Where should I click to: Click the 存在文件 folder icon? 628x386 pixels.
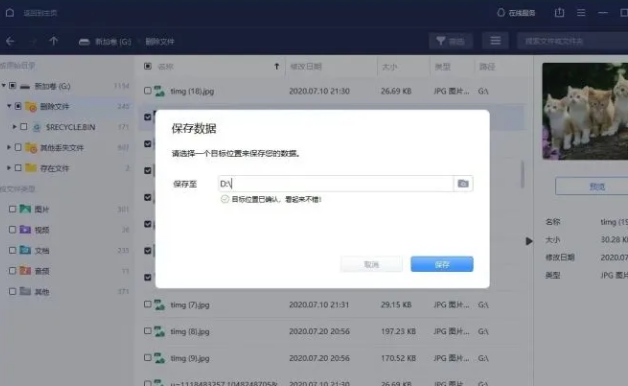(x=31, y=167)
